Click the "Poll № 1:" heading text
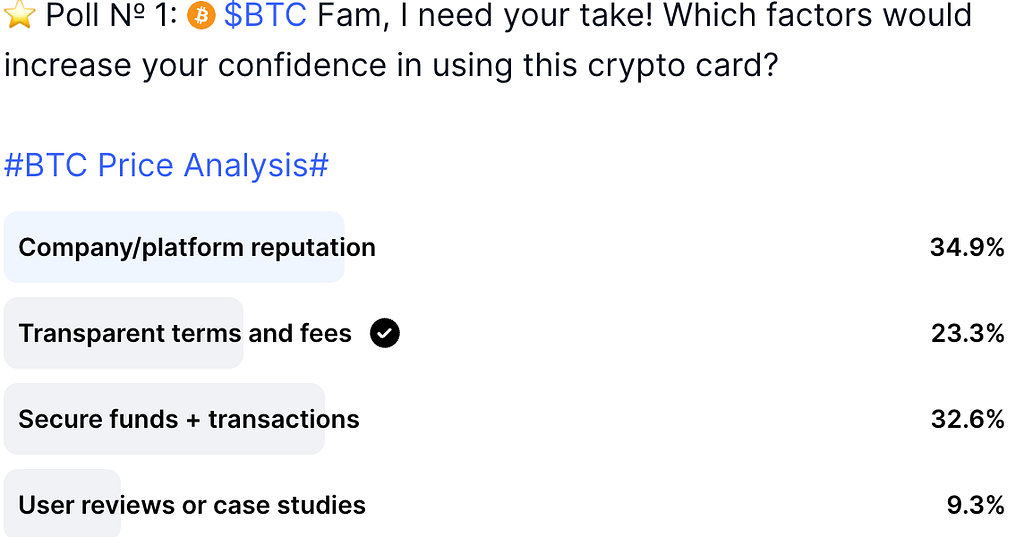Screen dimensions: 1024x537 112,15
